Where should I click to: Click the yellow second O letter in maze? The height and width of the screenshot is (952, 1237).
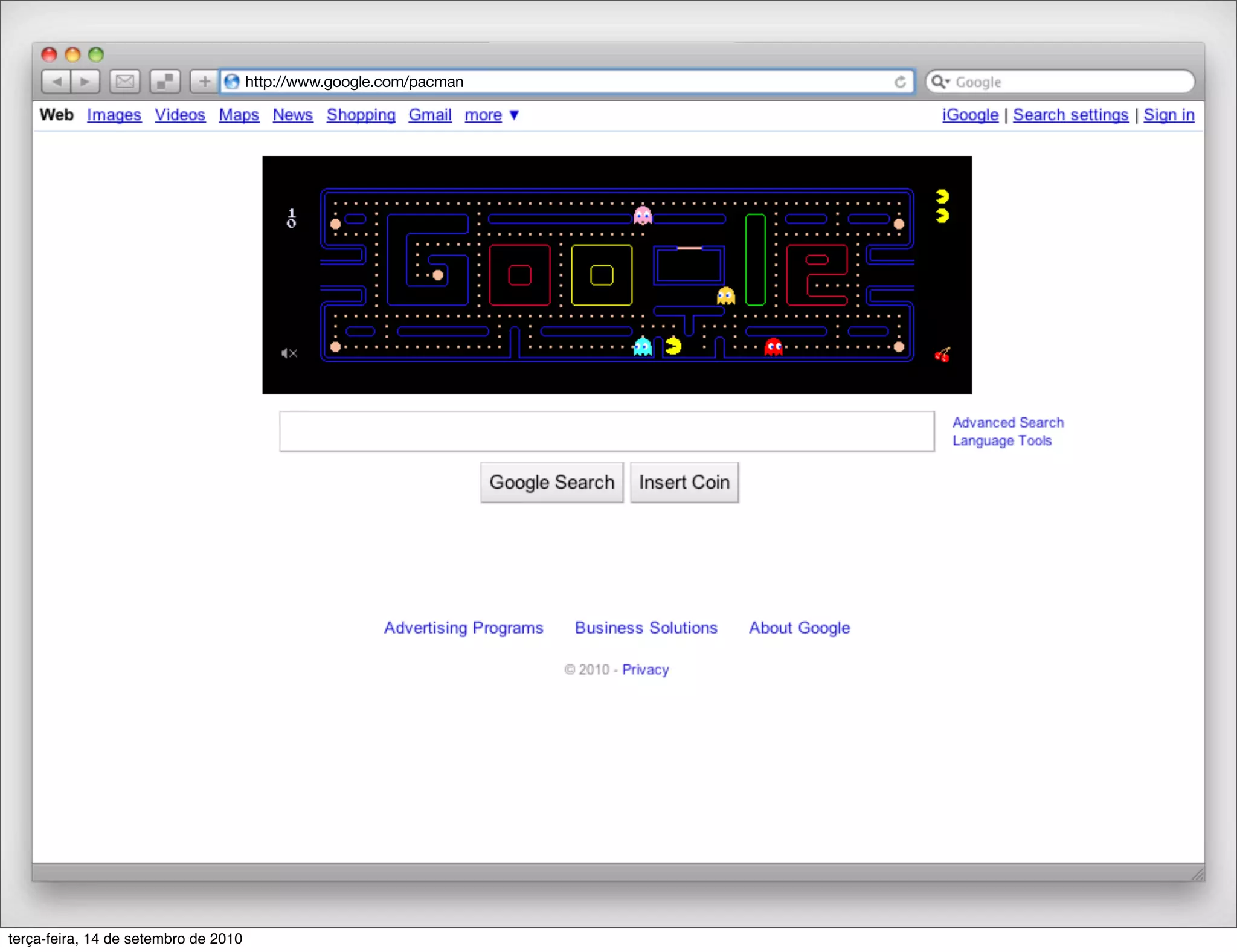(602, 275)
